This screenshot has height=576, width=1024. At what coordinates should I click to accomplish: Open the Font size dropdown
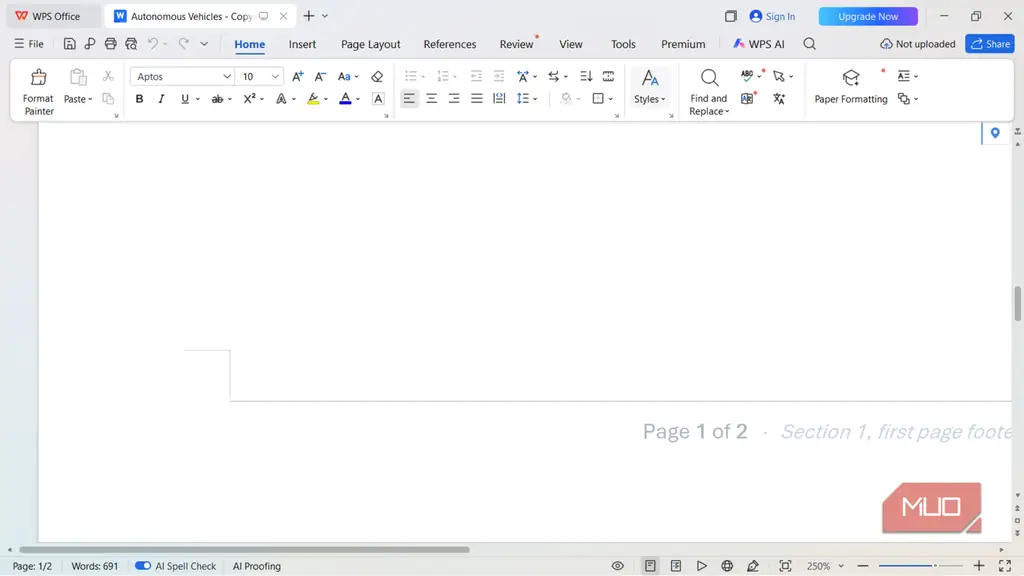pos(276,76)
